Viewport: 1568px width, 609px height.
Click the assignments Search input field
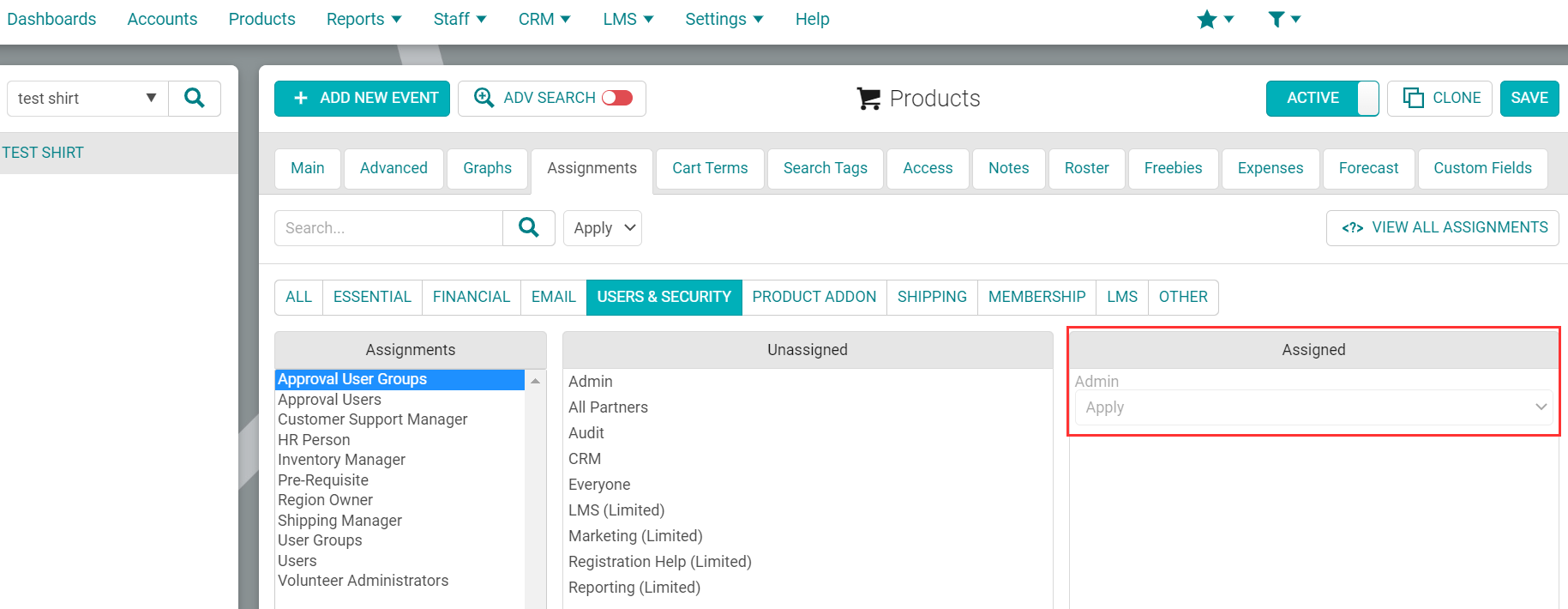(x=388, y=228)
